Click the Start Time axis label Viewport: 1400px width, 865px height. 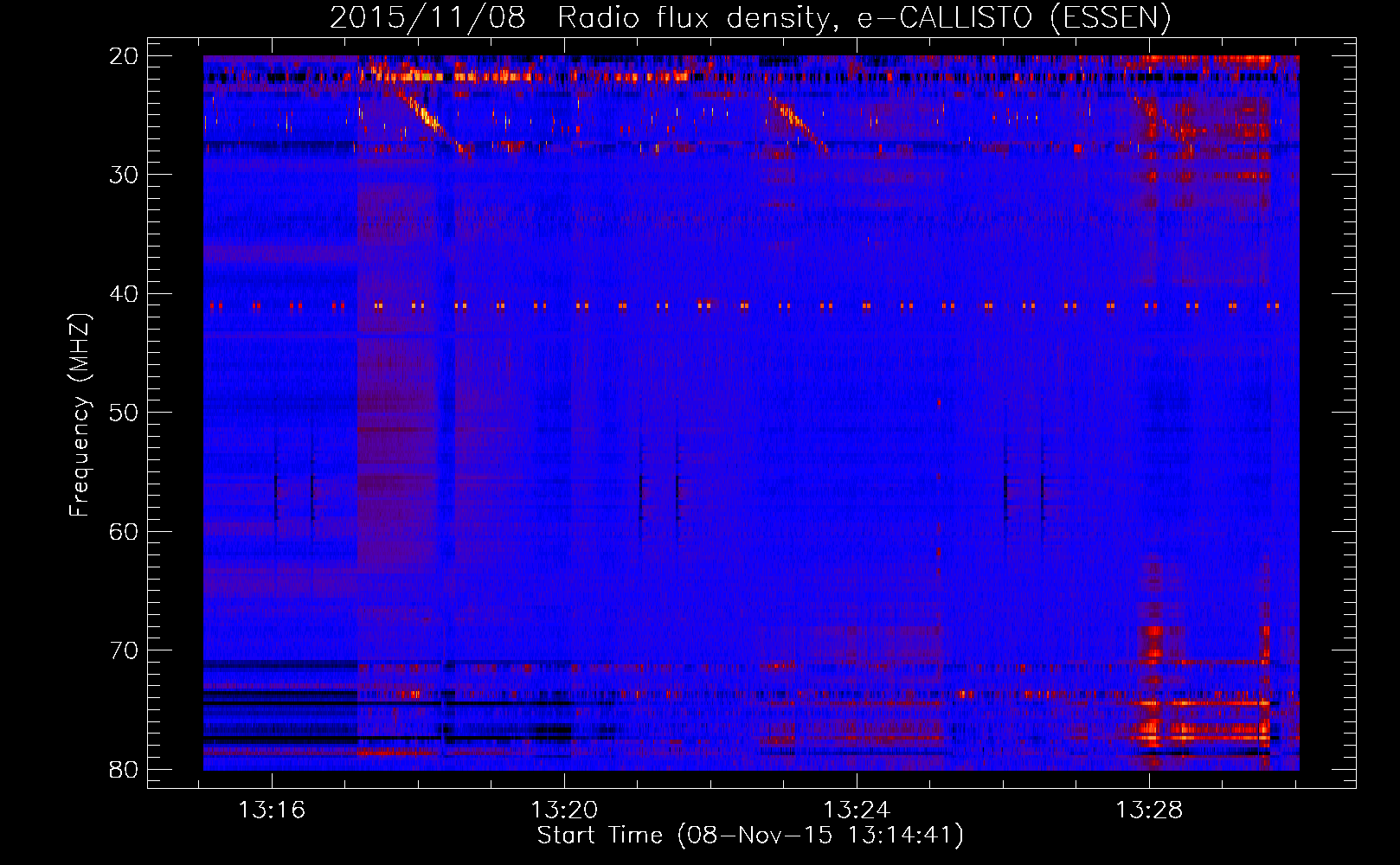pos(750,836)
